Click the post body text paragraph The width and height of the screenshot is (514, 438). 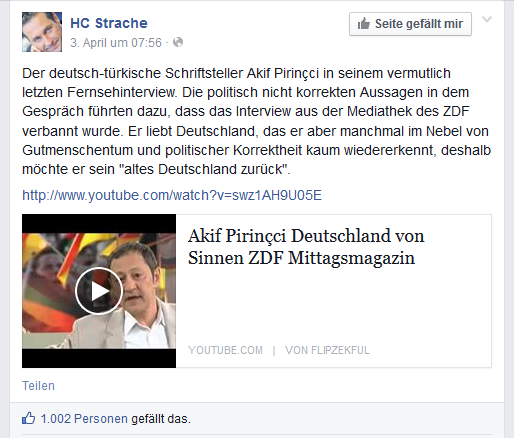(256, 121)
